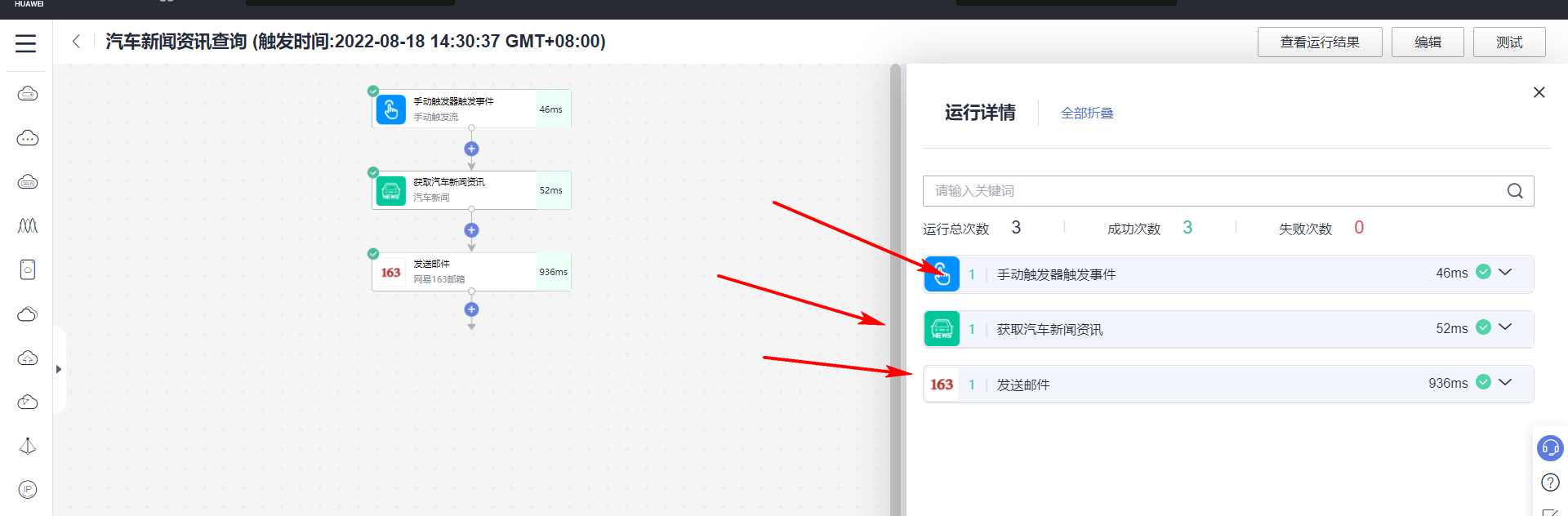Select the 获取汽车新闻资讯 node on canvas
This screenshot has width=1568, height=516.
click(471, 191)
